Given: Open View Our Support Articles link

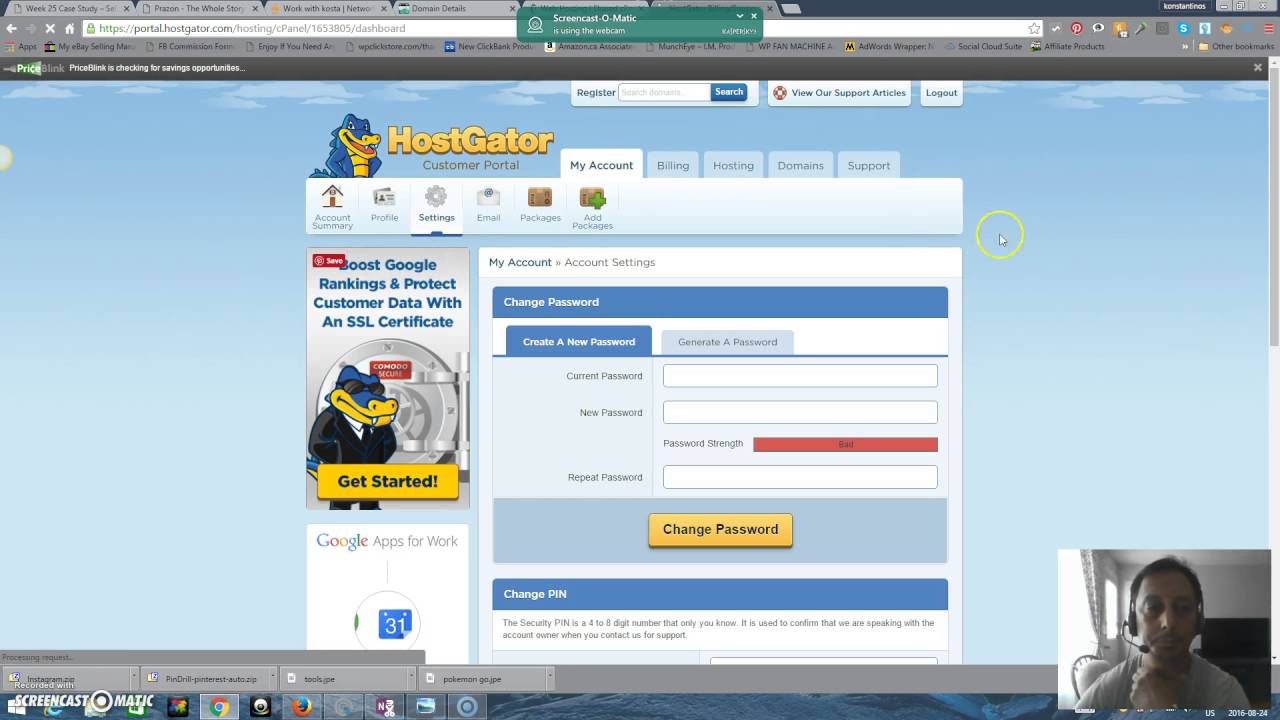Looking at the screenshot, I should pos(848,93).
